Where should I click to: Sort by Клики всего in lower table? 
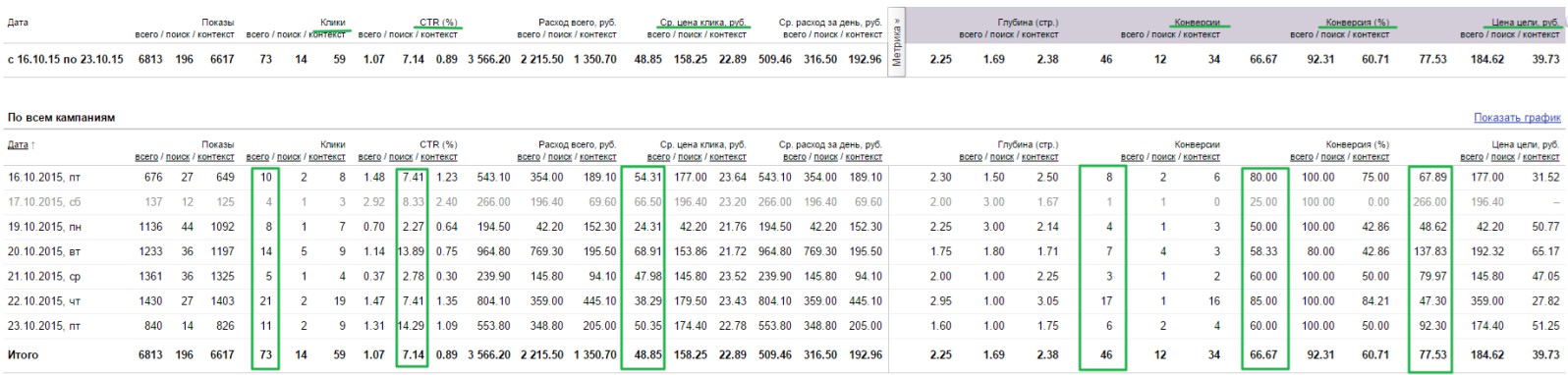coord(257,157)
